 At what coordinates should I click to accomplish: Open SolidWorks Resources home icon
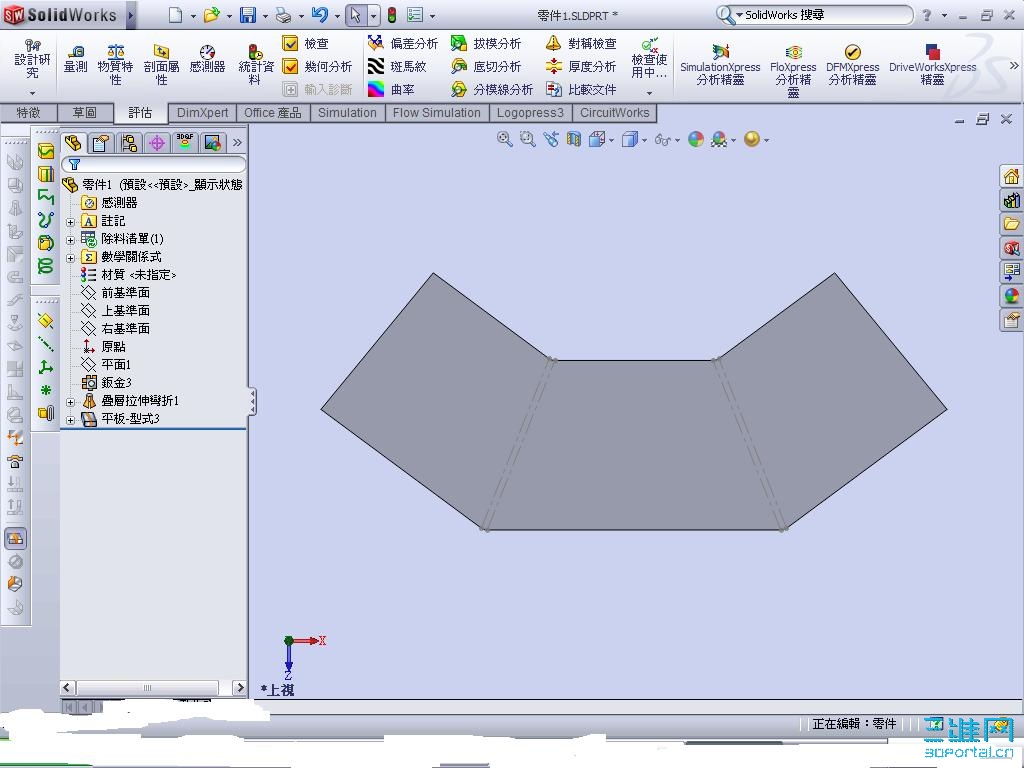tap(1011, 176)
